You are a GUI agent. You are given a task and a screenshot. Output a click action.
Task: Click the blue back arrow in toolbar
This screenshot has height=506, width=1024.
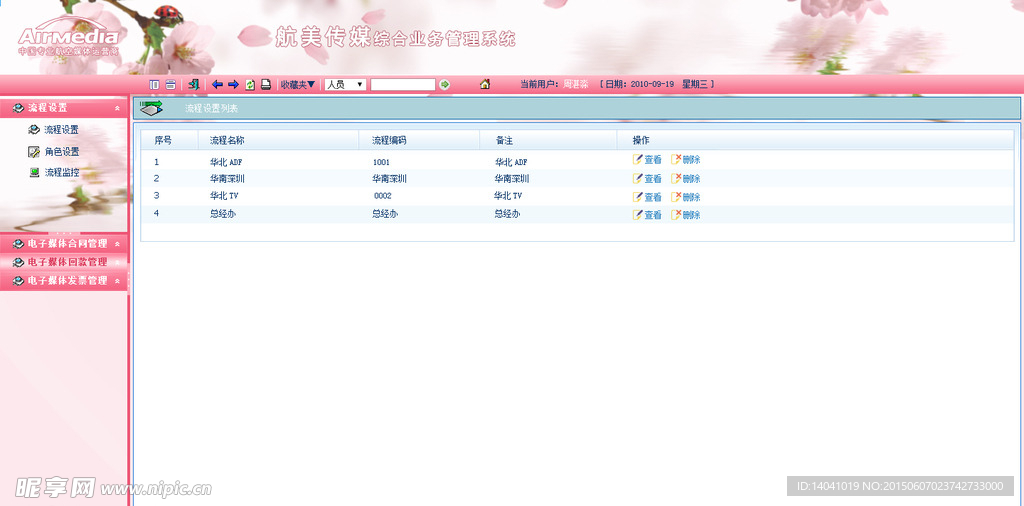click(x=217, y=85)
